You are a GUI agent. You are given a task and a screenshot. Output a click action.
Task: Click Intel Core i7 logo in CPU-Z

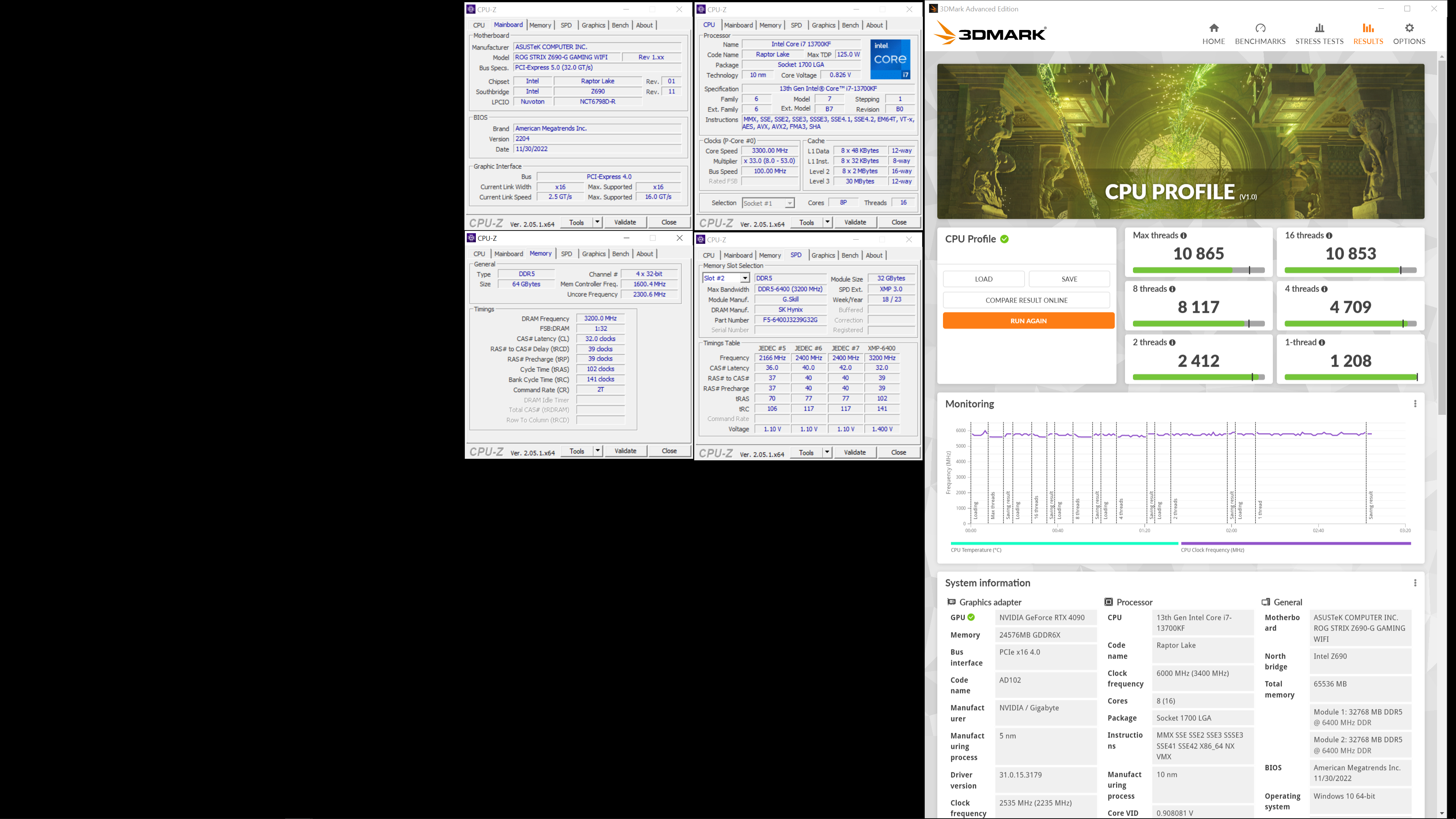[890, 60]
